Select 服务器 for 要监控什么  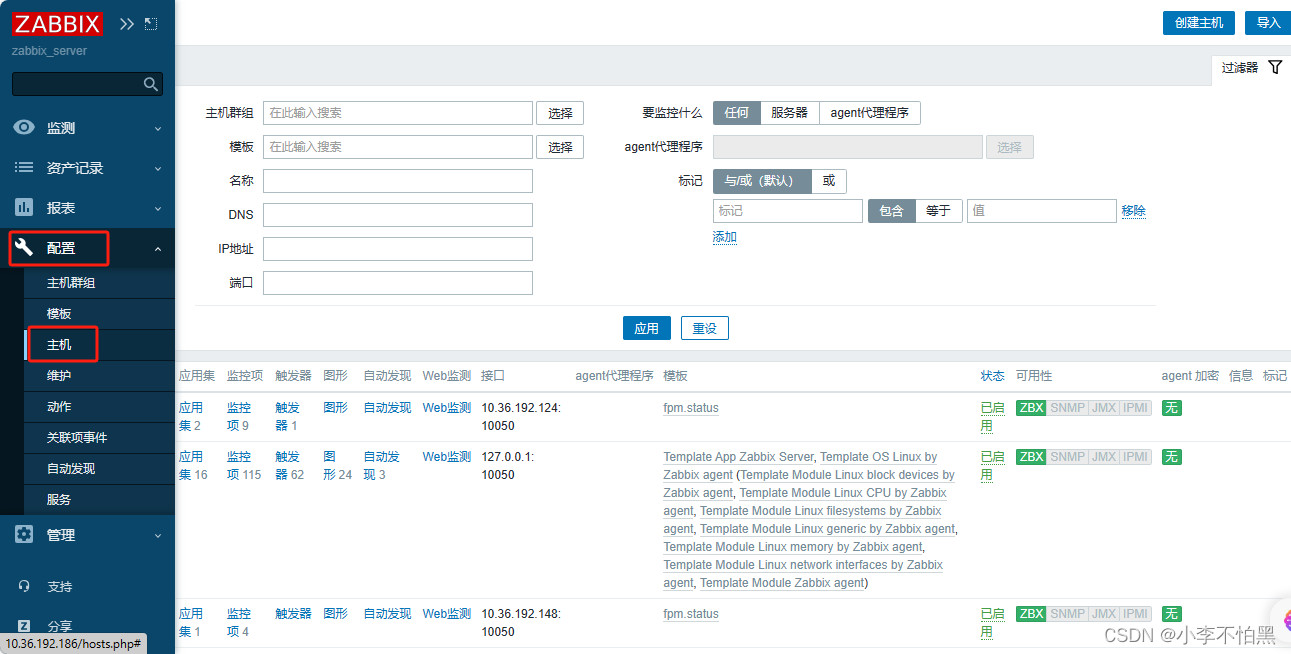pyautogui.click(x=789, y=113)
